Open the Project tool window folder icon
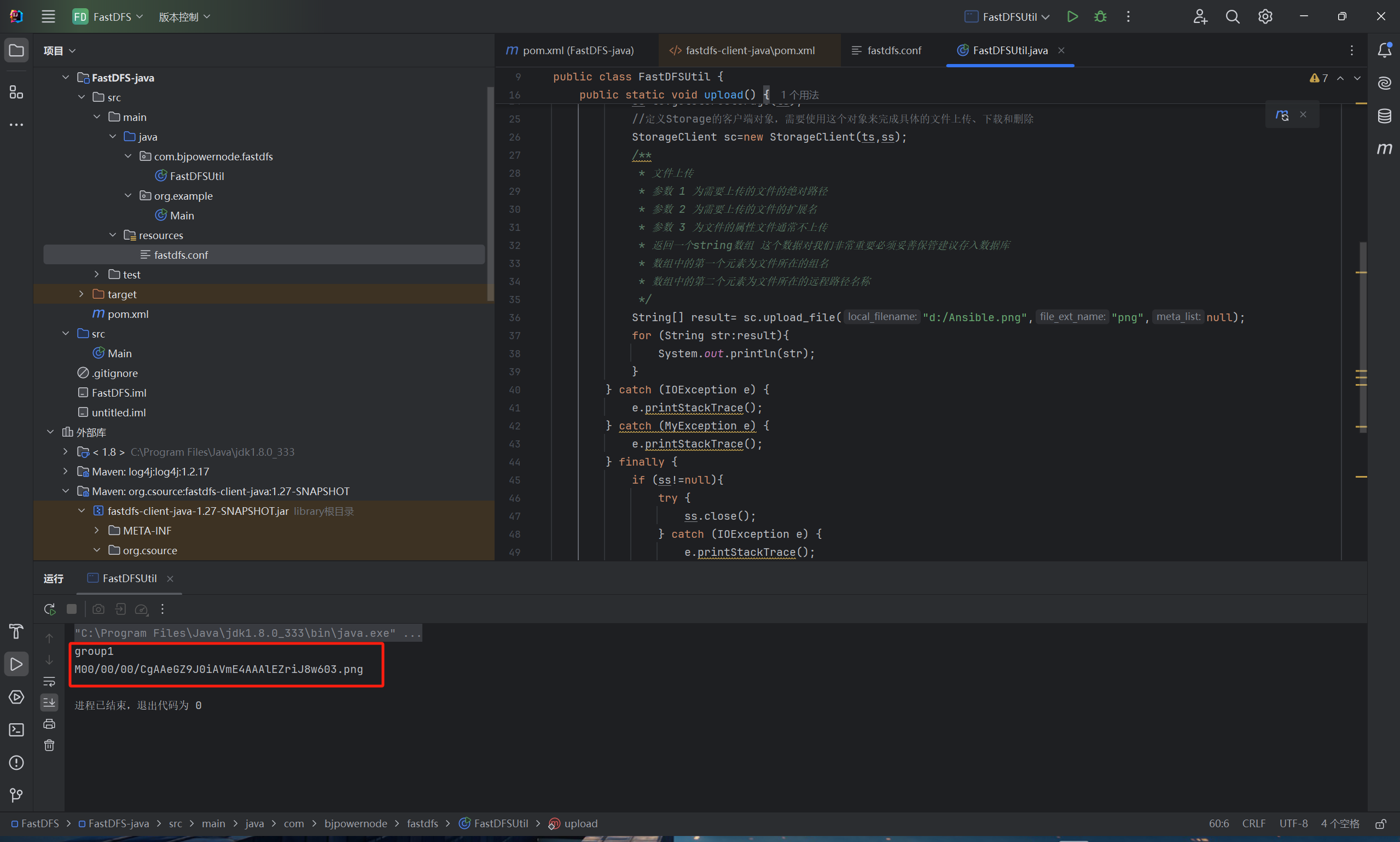Image resolution: width=1400 pixels, height=842 pixels. tap(16, 50)
